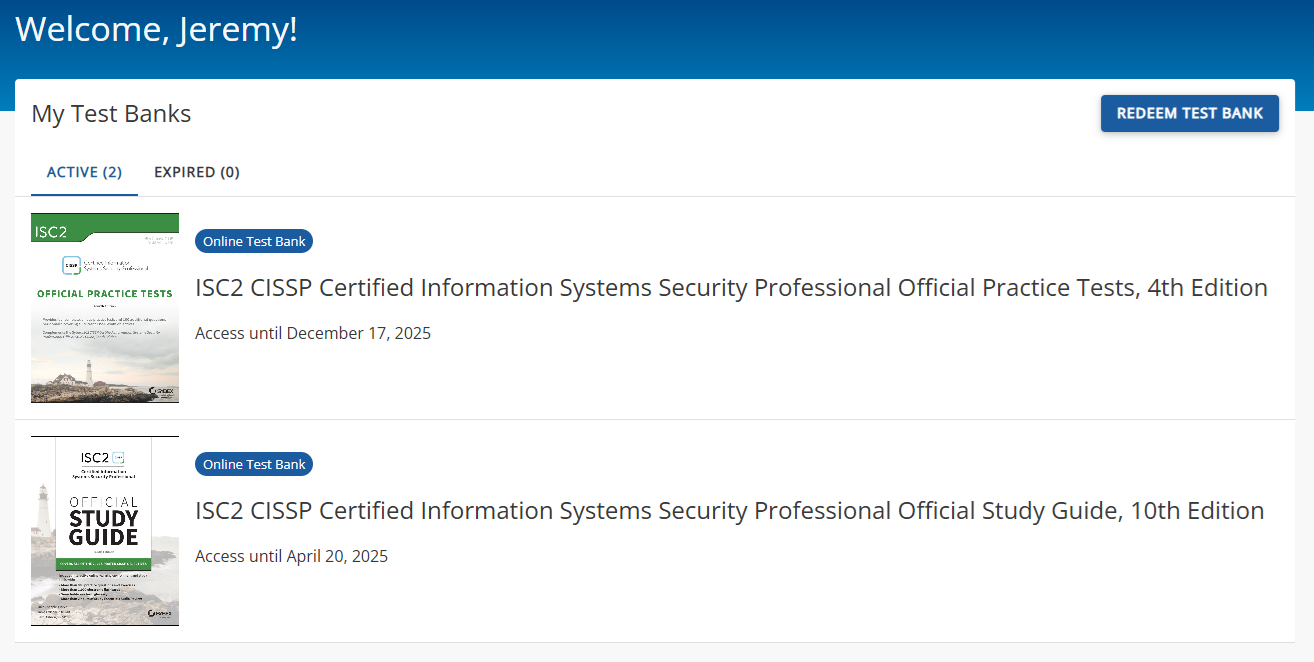The height and width of the screenshot is (662, 1314).
Task: Click the 'Welcome, Jeremy!' heading
Action: point(157,28)
